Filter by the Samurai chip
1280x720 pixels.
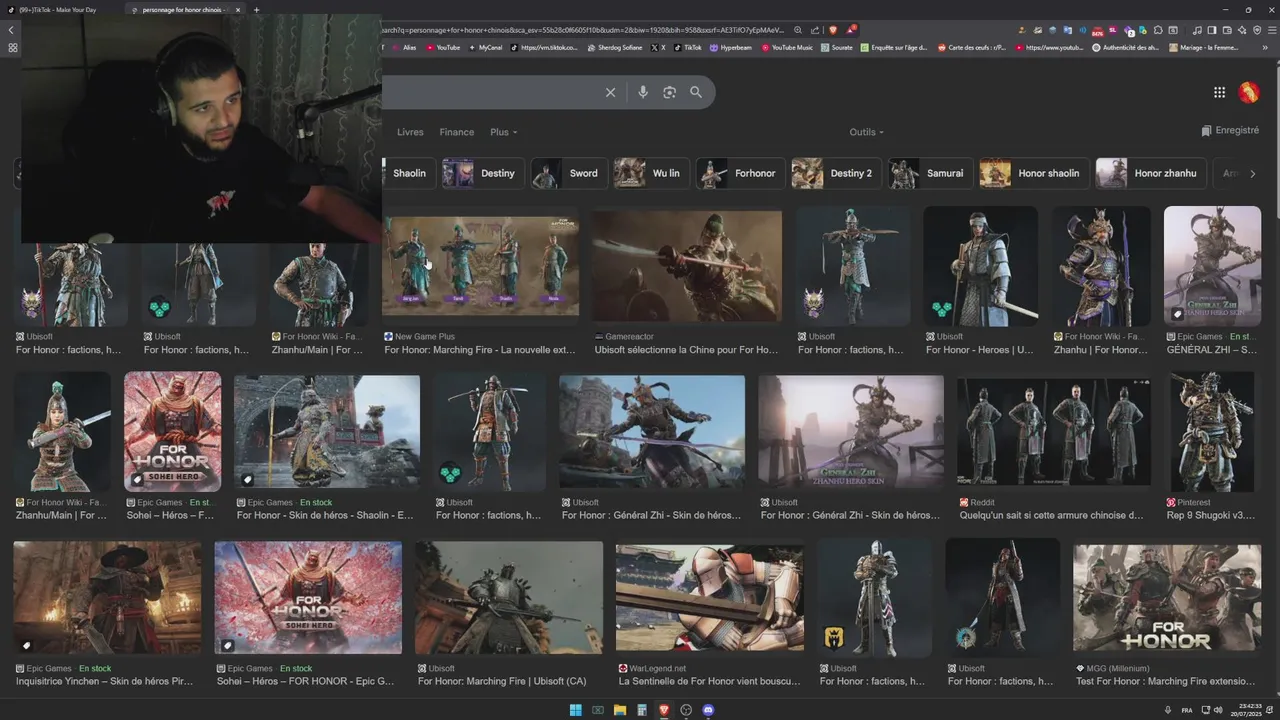[930, 173]
